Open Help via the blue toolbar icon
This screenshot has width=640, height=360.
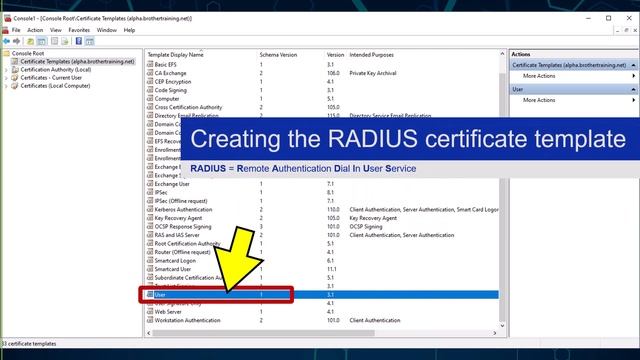pos(79,41)
